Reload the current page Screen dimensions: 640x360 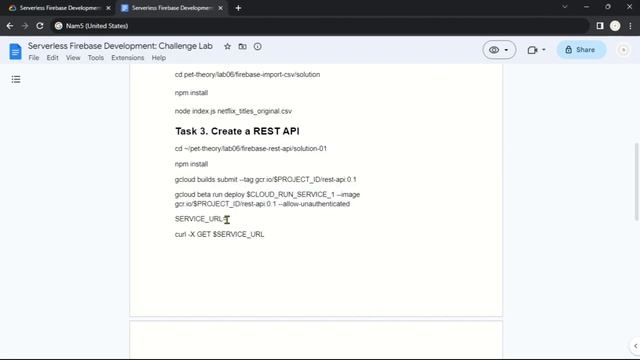[40, 26]
